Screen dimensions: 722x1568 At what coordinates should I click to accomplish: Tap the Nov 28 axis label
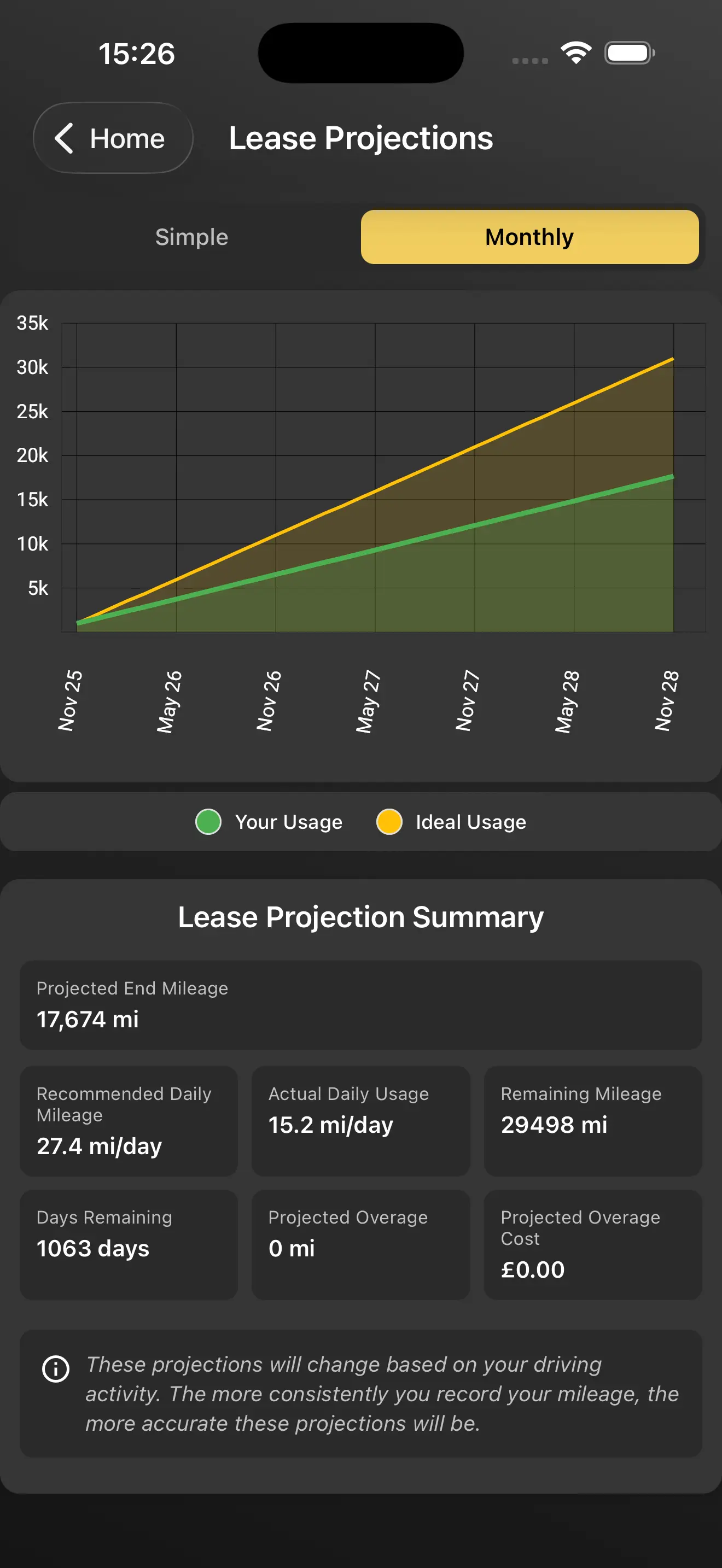[x=667, y=700]
